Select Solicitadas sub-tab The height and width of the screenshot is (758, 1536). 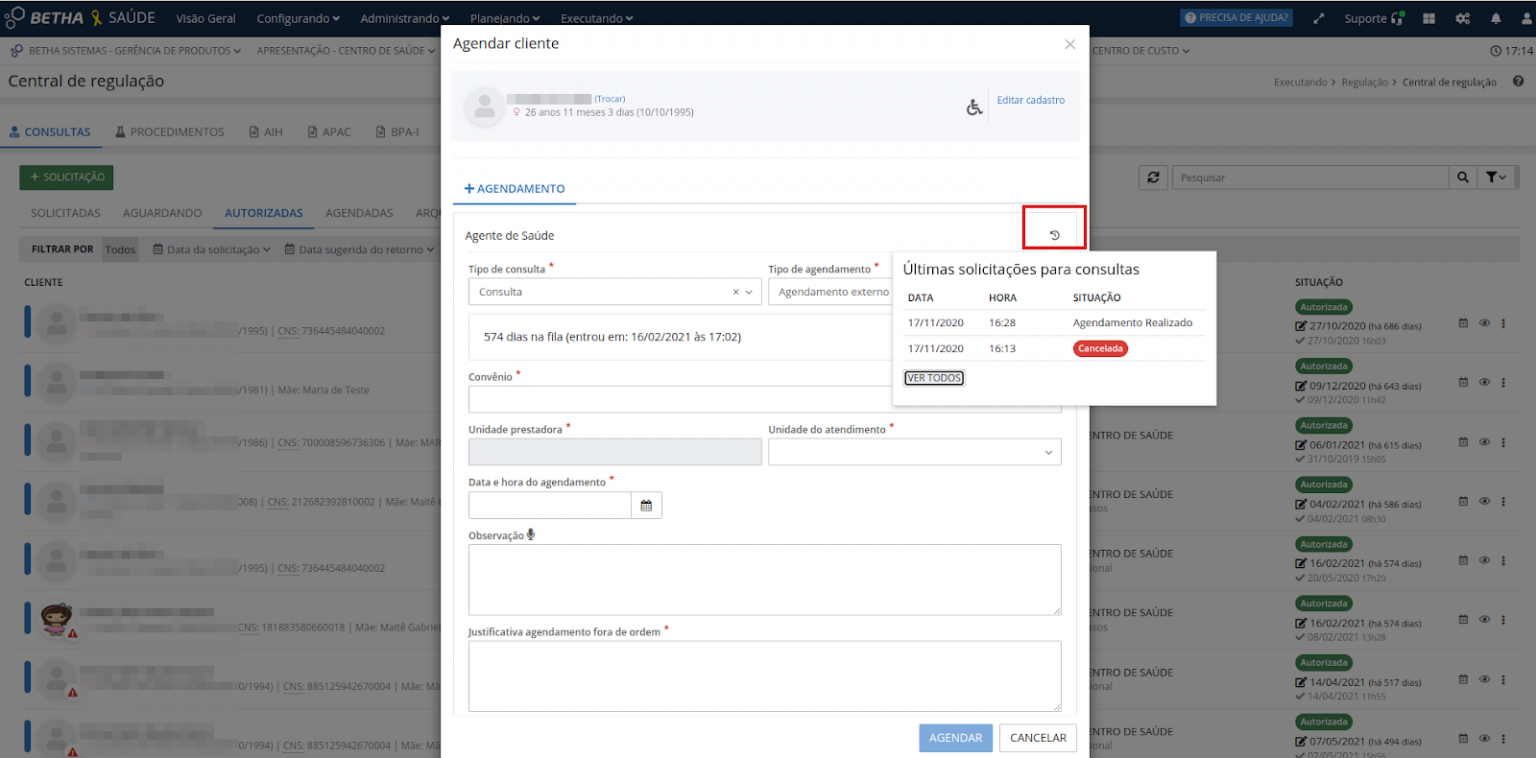[66, 213]
